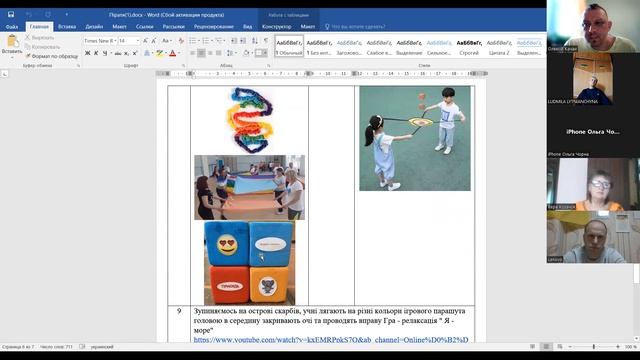Decrease paragraph indent

tap(234, 41)
